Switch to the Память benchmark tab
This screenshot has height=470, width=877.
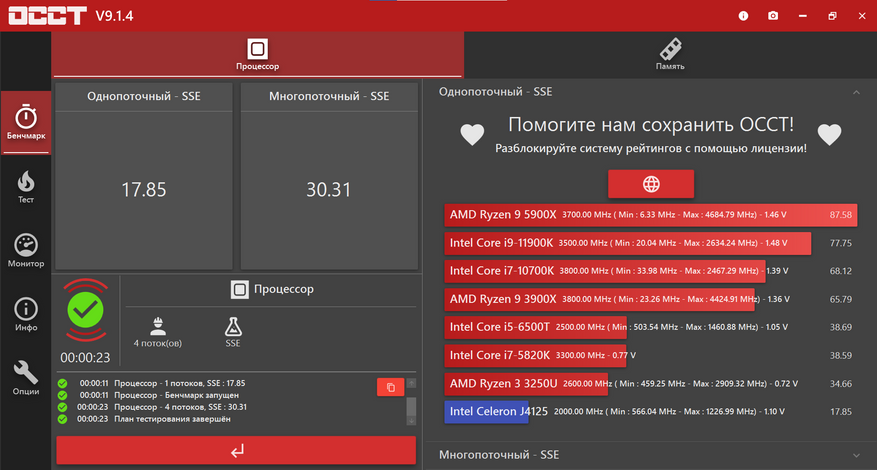click(670, 55)
